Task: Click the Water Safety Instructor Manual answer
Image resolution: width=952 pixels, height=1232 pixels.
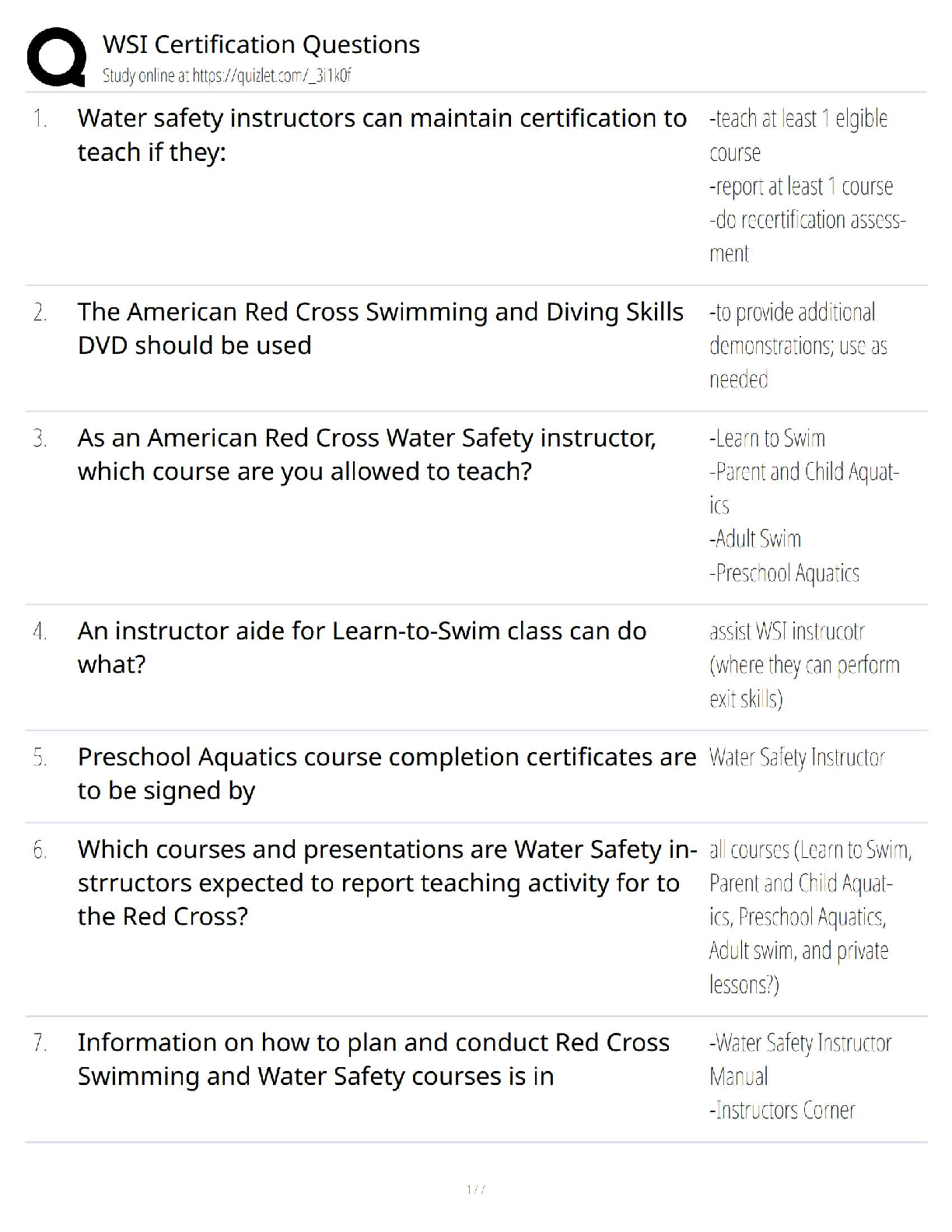Action: 800,1059
